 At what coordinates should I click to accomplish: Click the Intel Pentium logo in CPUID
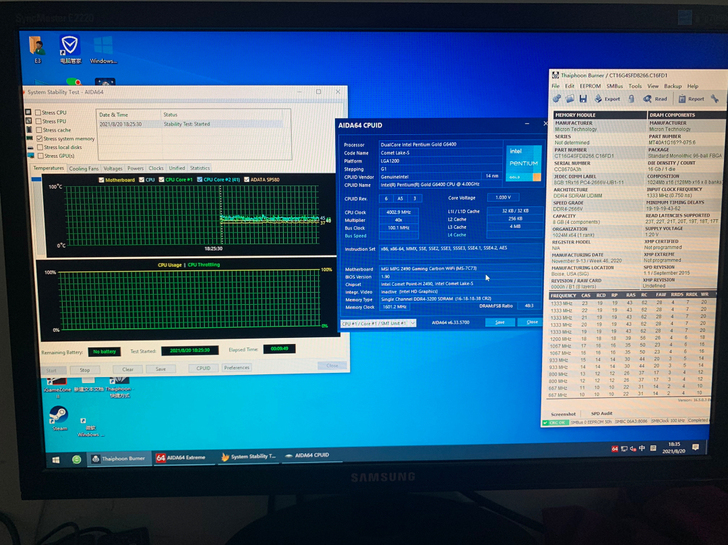[523, 163]
